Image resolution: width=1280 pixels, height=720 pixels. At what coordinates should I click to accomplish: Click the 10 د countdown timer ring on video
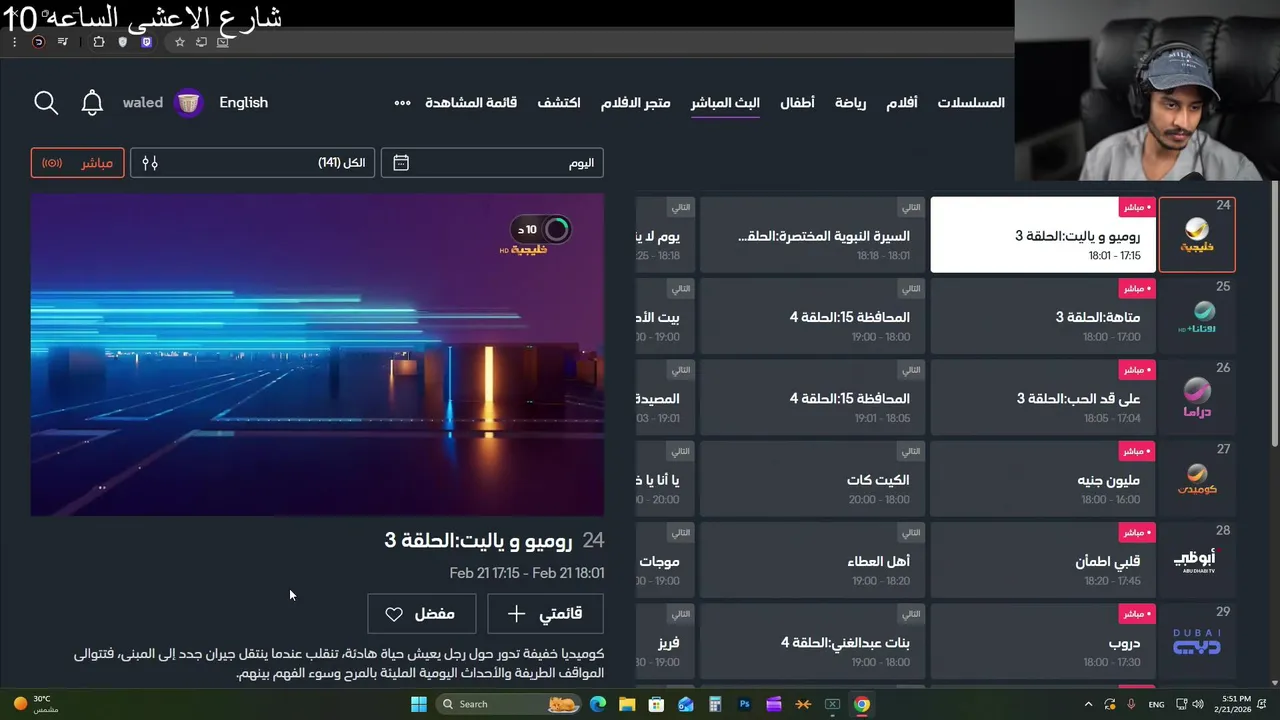tap(557, 229)
